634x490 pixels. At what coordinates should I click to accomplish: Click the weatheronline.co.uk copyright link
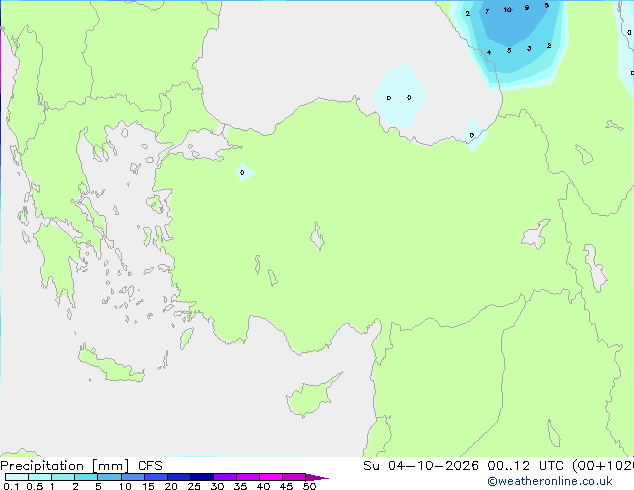point(550,481)
